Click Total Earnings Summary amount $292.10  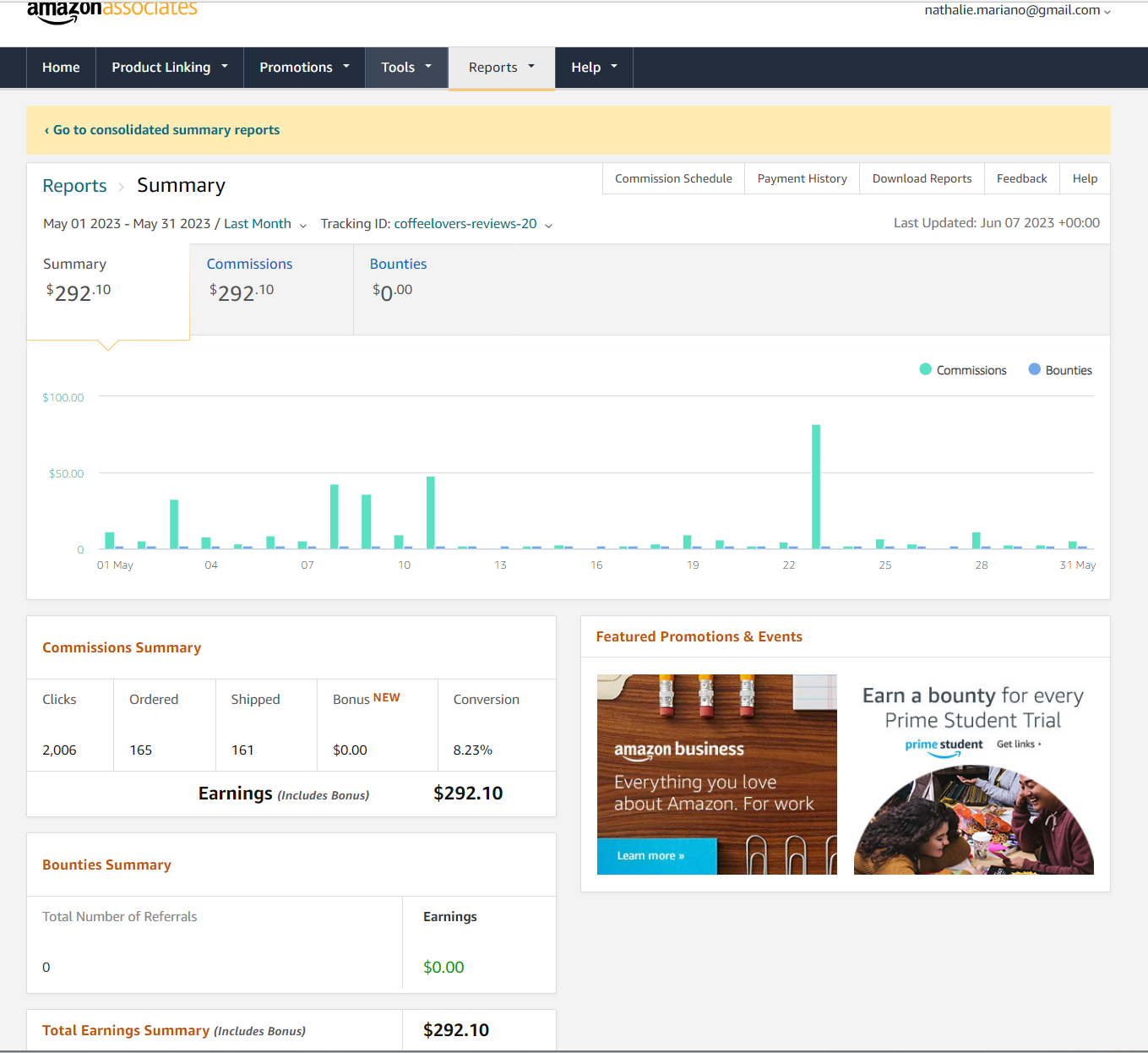456,1030
